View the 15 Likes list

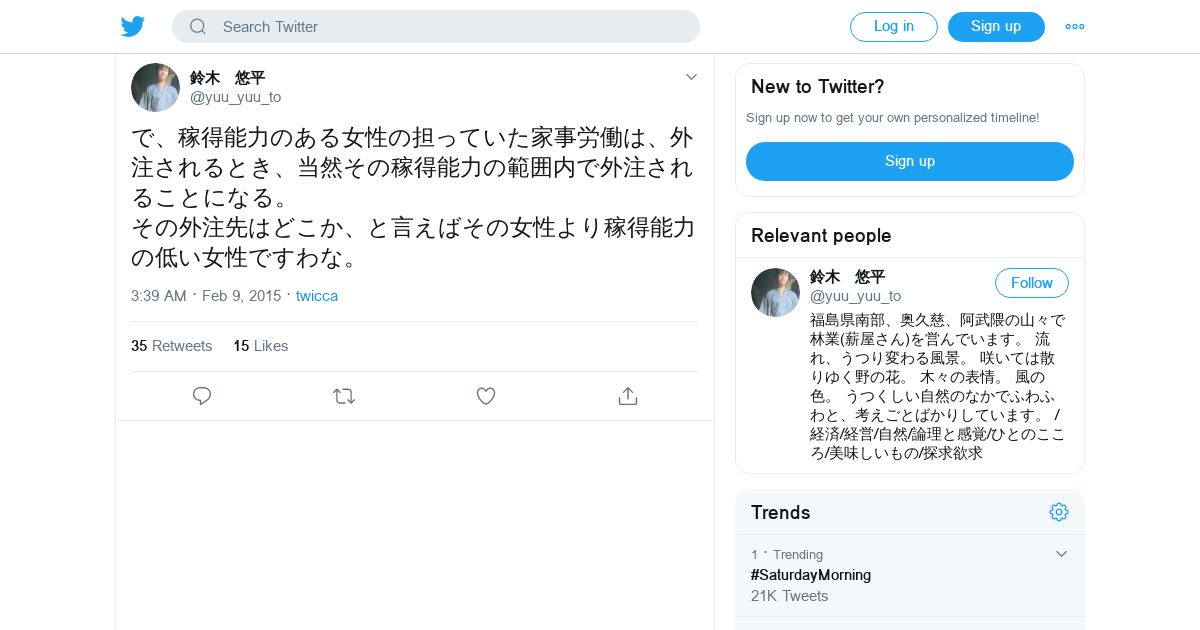pos(261,346)
